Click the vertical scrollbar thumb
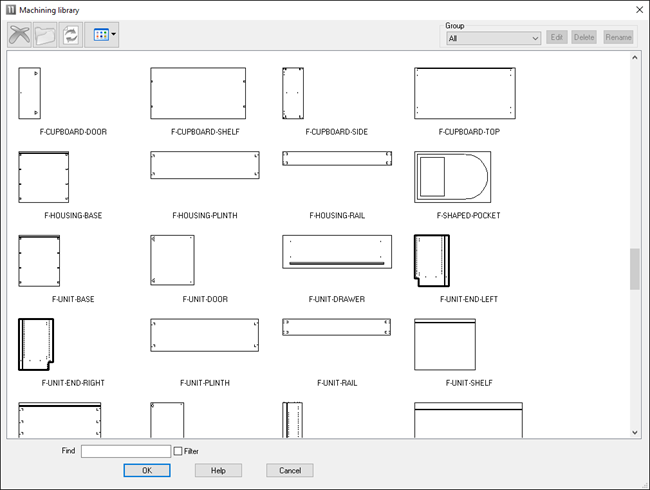Image resolution: width=650 pixels, height=490 pixels. [635, 269]
